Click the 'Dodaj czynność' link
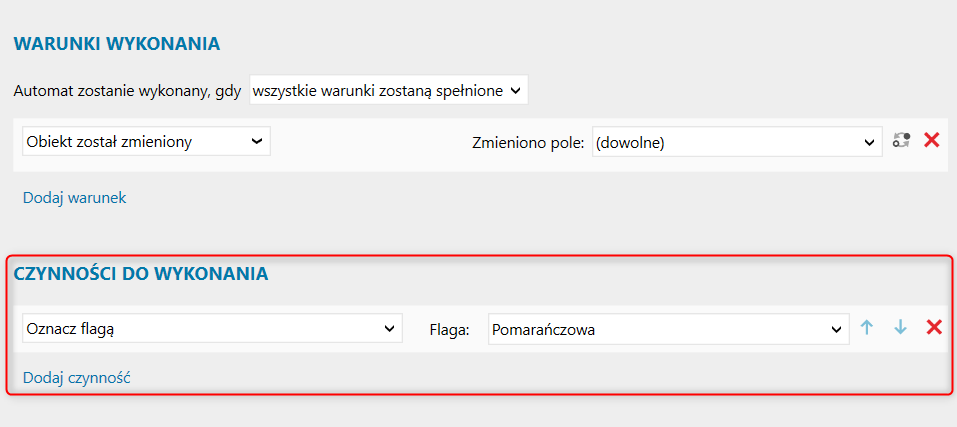 [77, 378]
